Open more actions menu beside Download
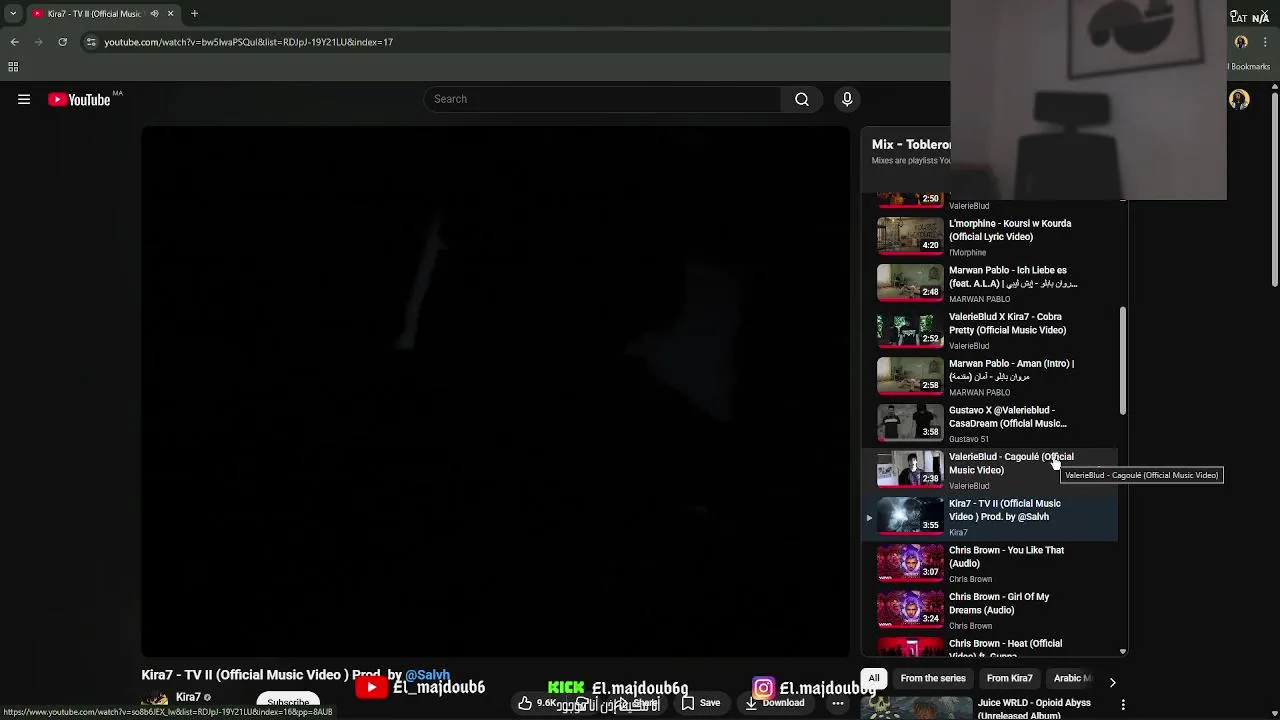 (838, 703)
